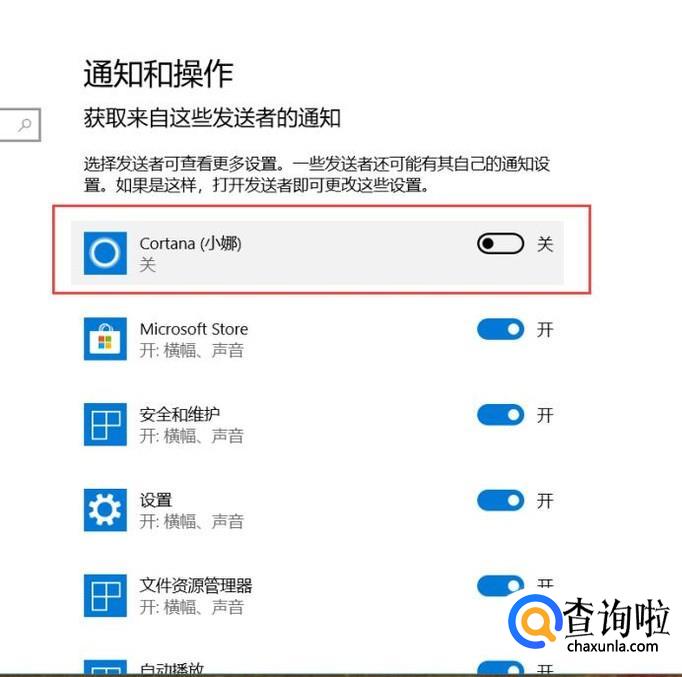682x677 pixels.
Task: Click the 文件资源管理器 app icon
Action: pos(105,596)
